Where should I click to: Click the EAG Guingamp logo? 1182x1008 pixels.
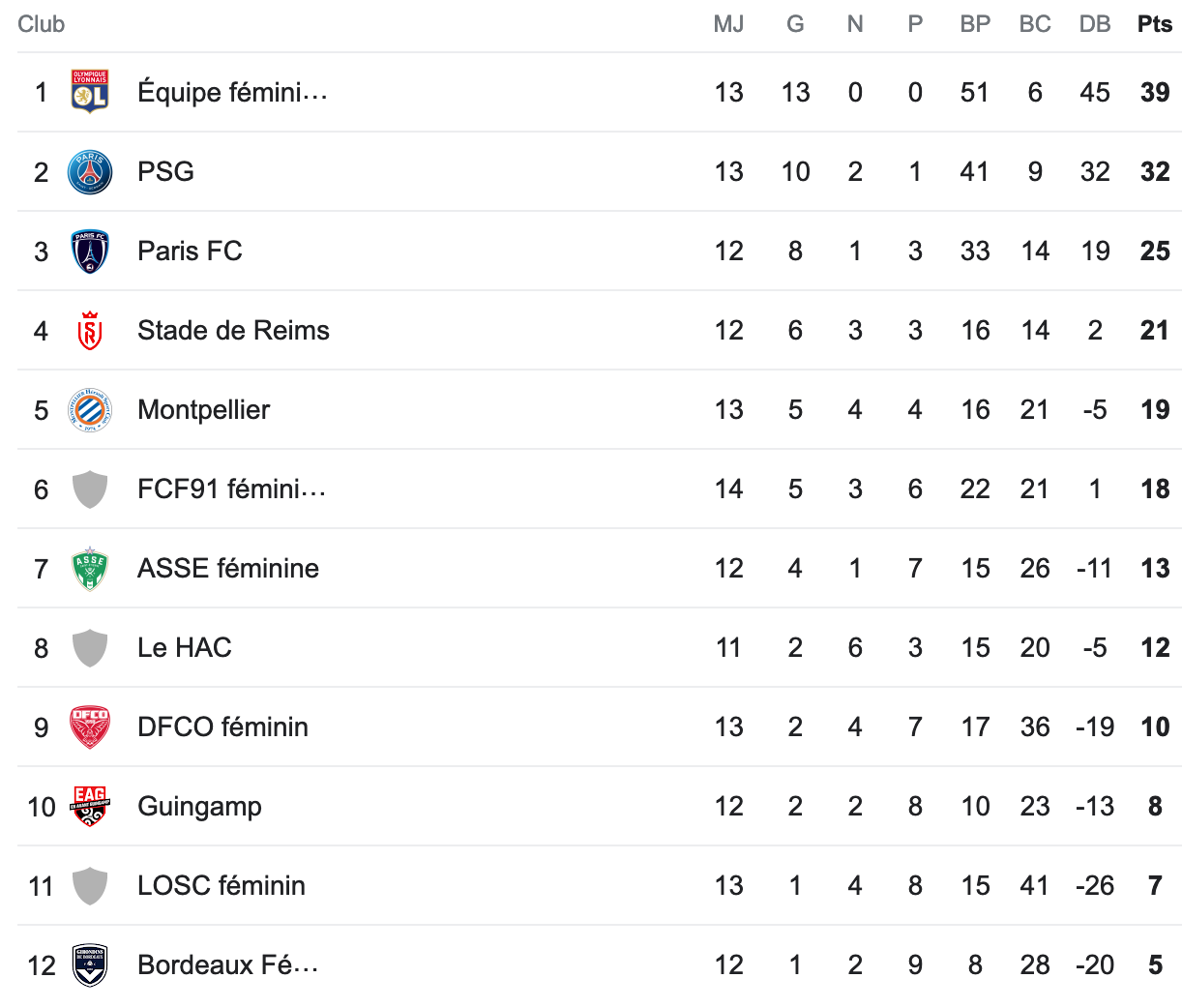click(90, 807)
